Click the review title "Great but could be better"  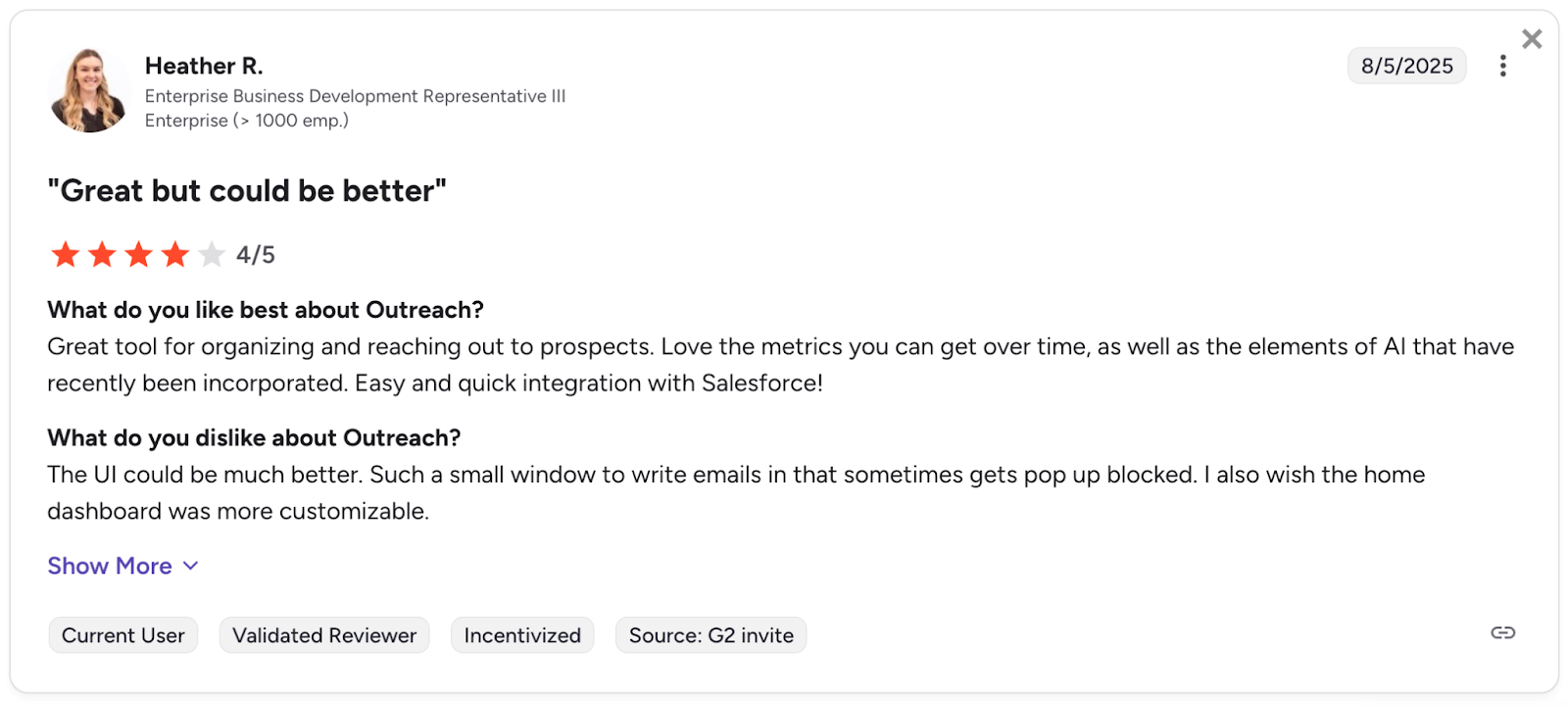tap(247, 190)
